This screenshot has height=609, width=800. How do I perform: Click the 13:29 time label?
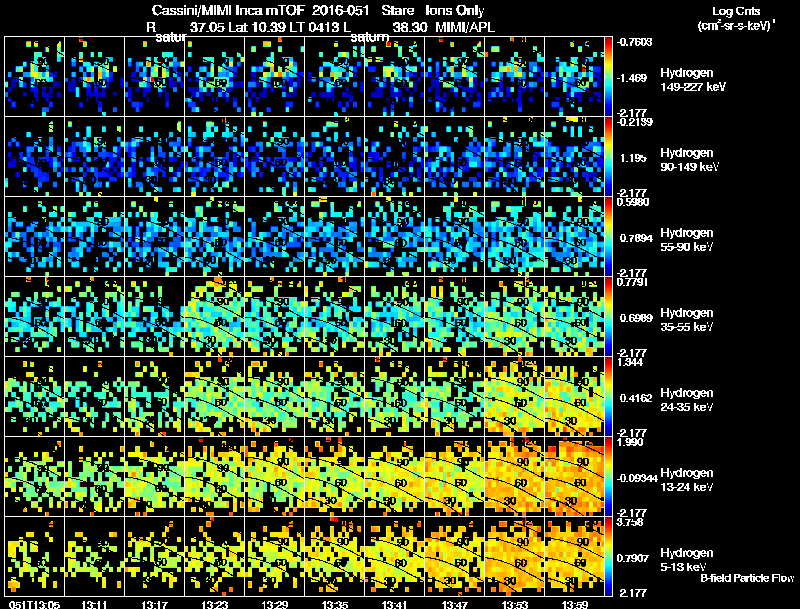pos(274,604)
